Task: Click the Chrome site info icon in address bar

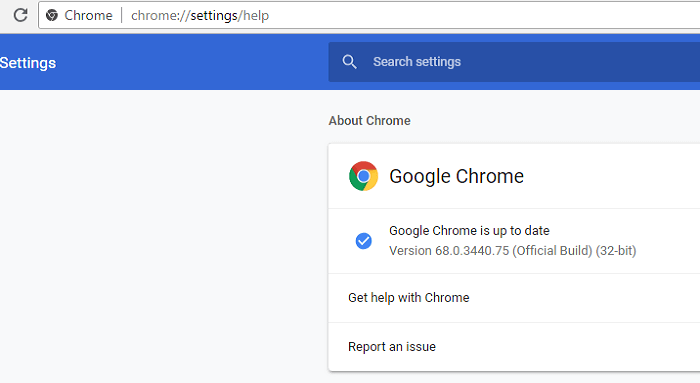Action: 52,15
